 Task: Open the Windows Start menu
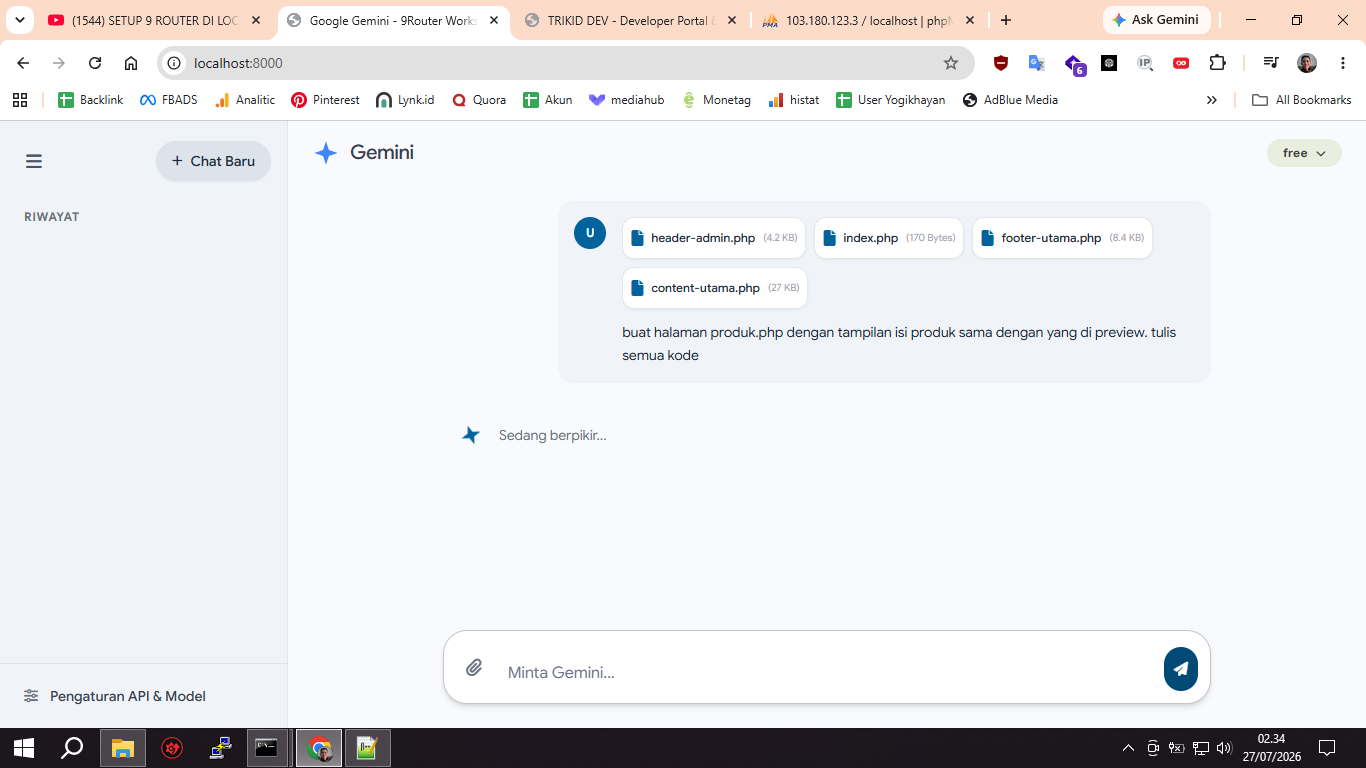(x=24, y=748)
